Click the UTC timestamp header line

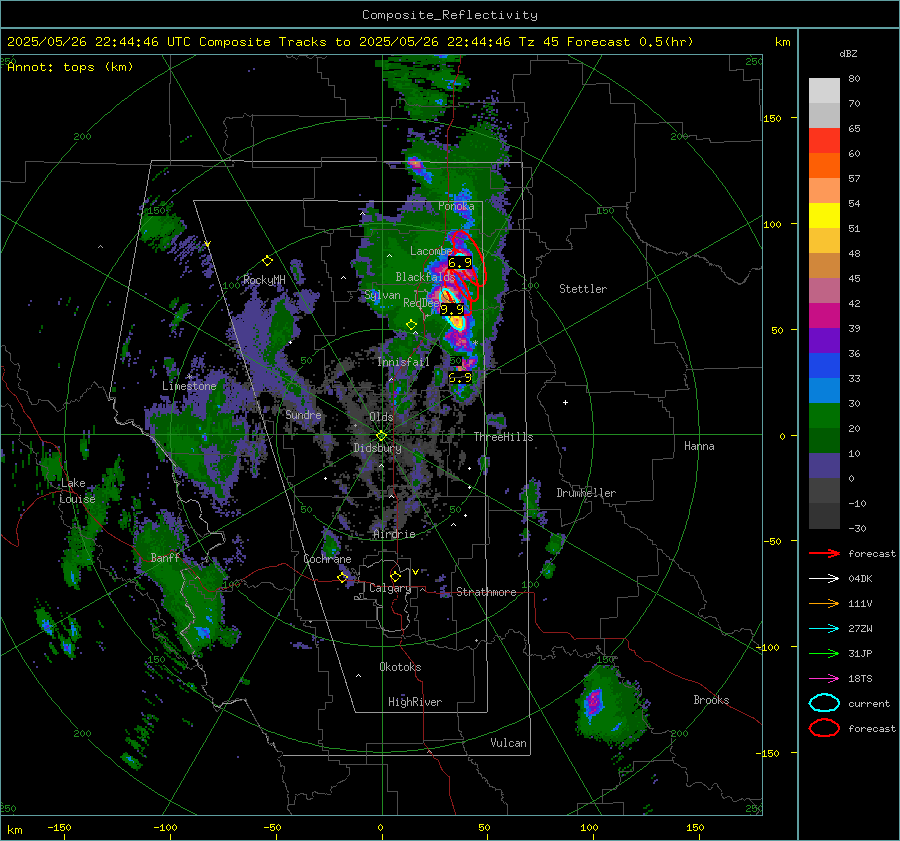[350, 42]
